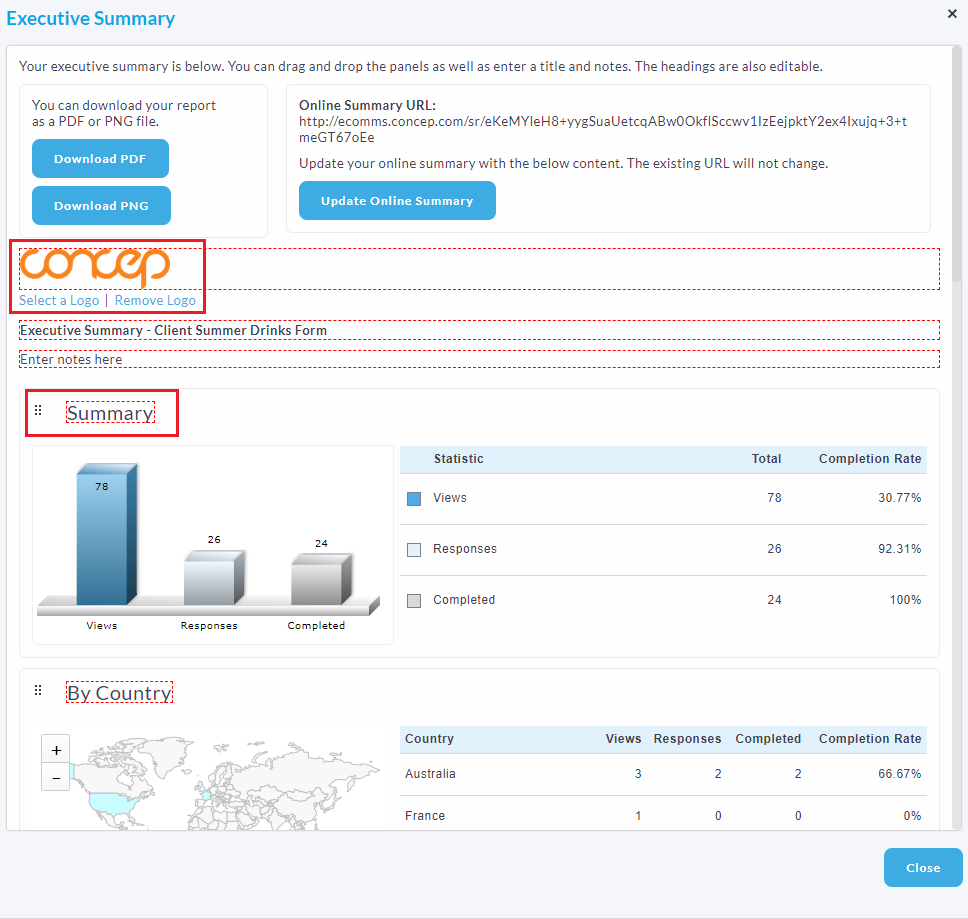This screenshot has height=919, width=968.
Task: Click the Views bar in chart
Action: [x=106, y=534]
